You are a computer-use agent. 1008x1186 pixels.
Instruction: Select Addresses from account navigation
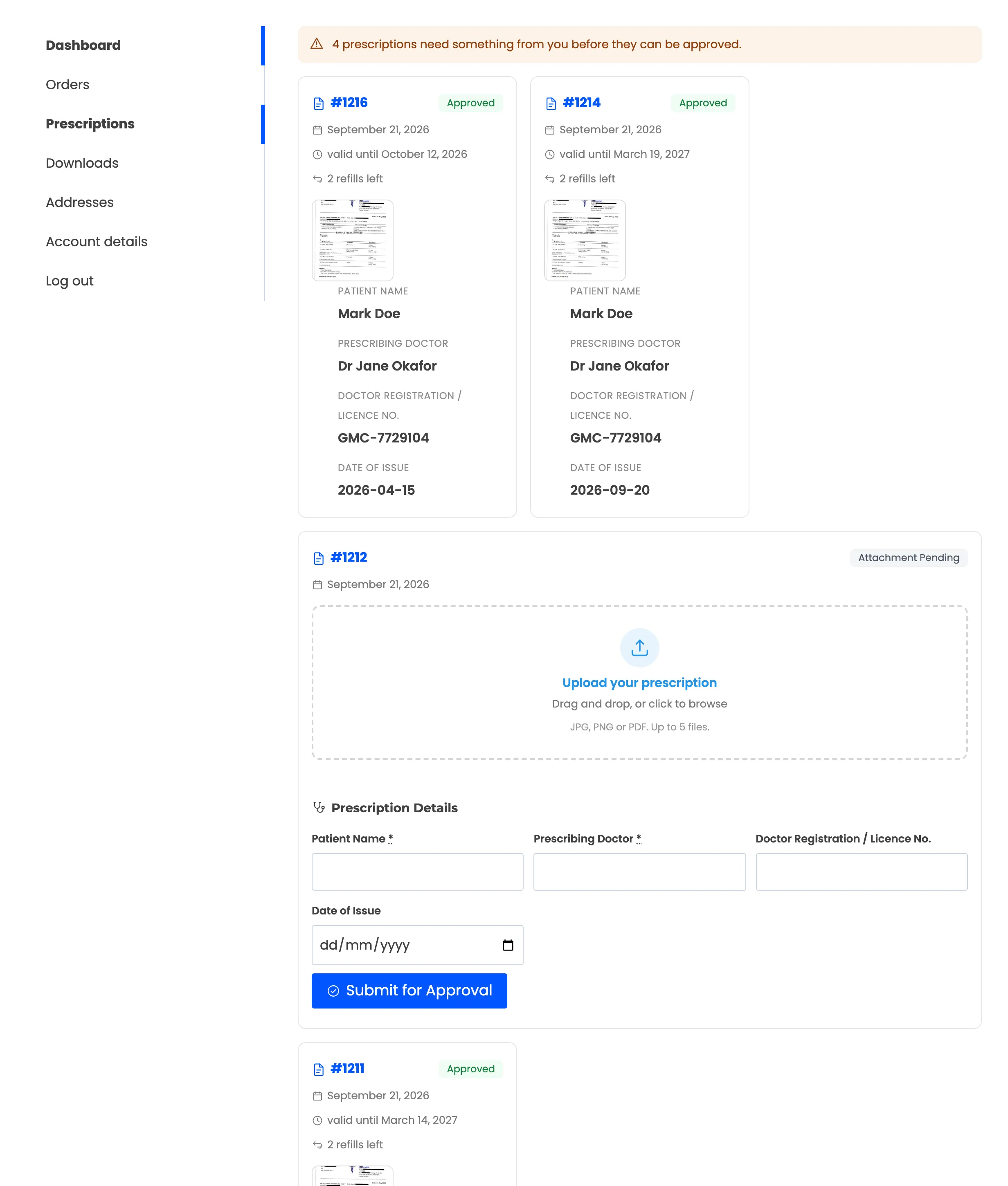coord(80,202)
